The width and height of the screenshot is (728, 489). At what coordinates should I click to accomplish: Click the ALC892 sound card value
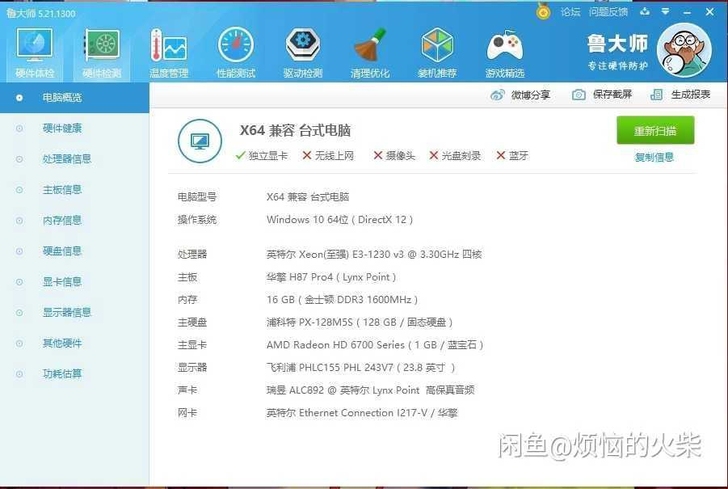(x=370, y=390)
